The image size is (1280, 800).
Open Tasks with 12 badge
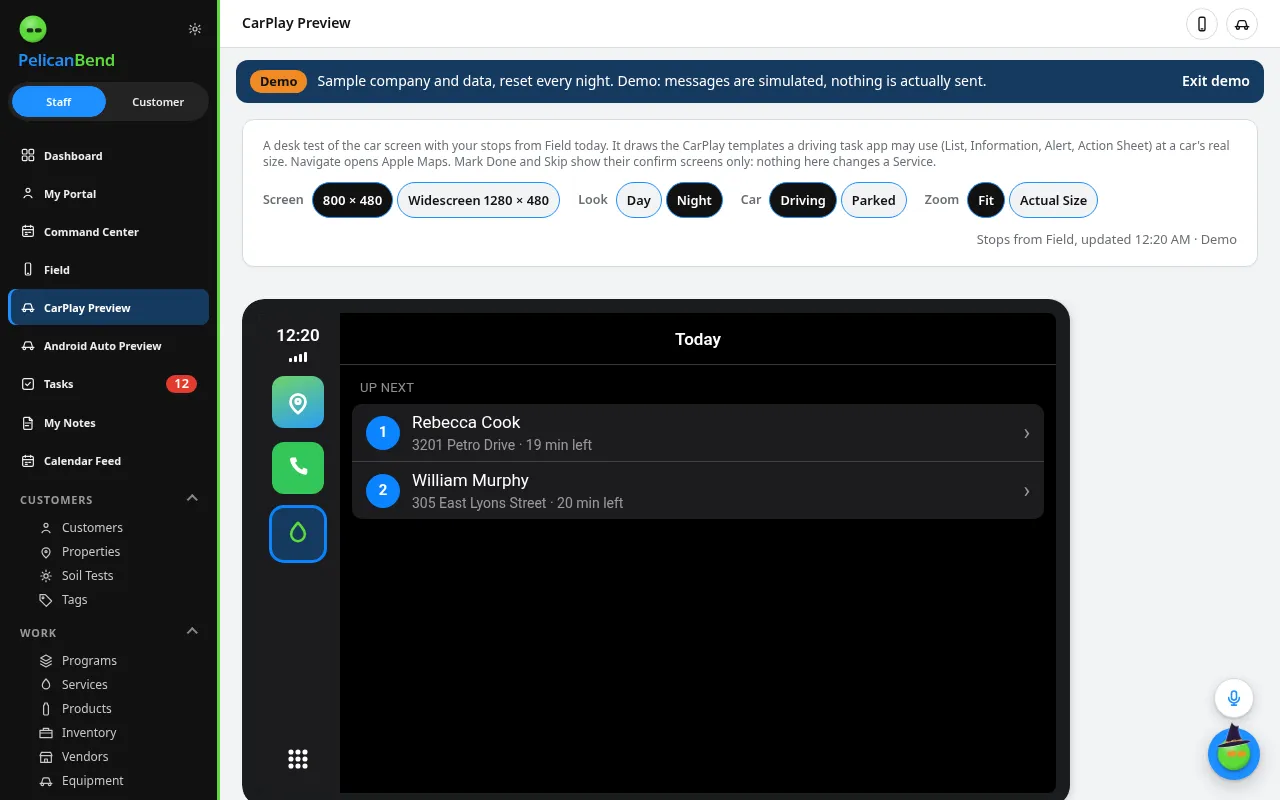point(109,384)
